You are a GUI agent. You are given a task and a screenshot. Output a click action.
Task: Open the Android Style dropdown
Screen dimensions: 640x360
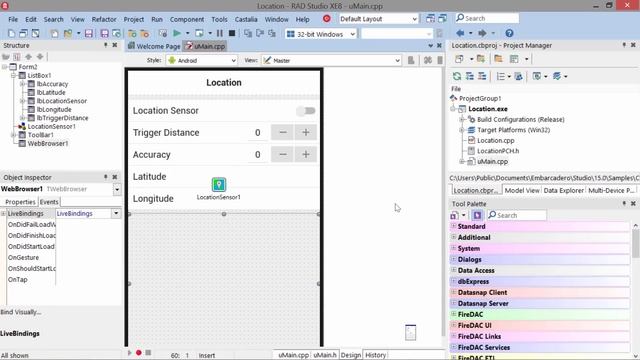233,60
